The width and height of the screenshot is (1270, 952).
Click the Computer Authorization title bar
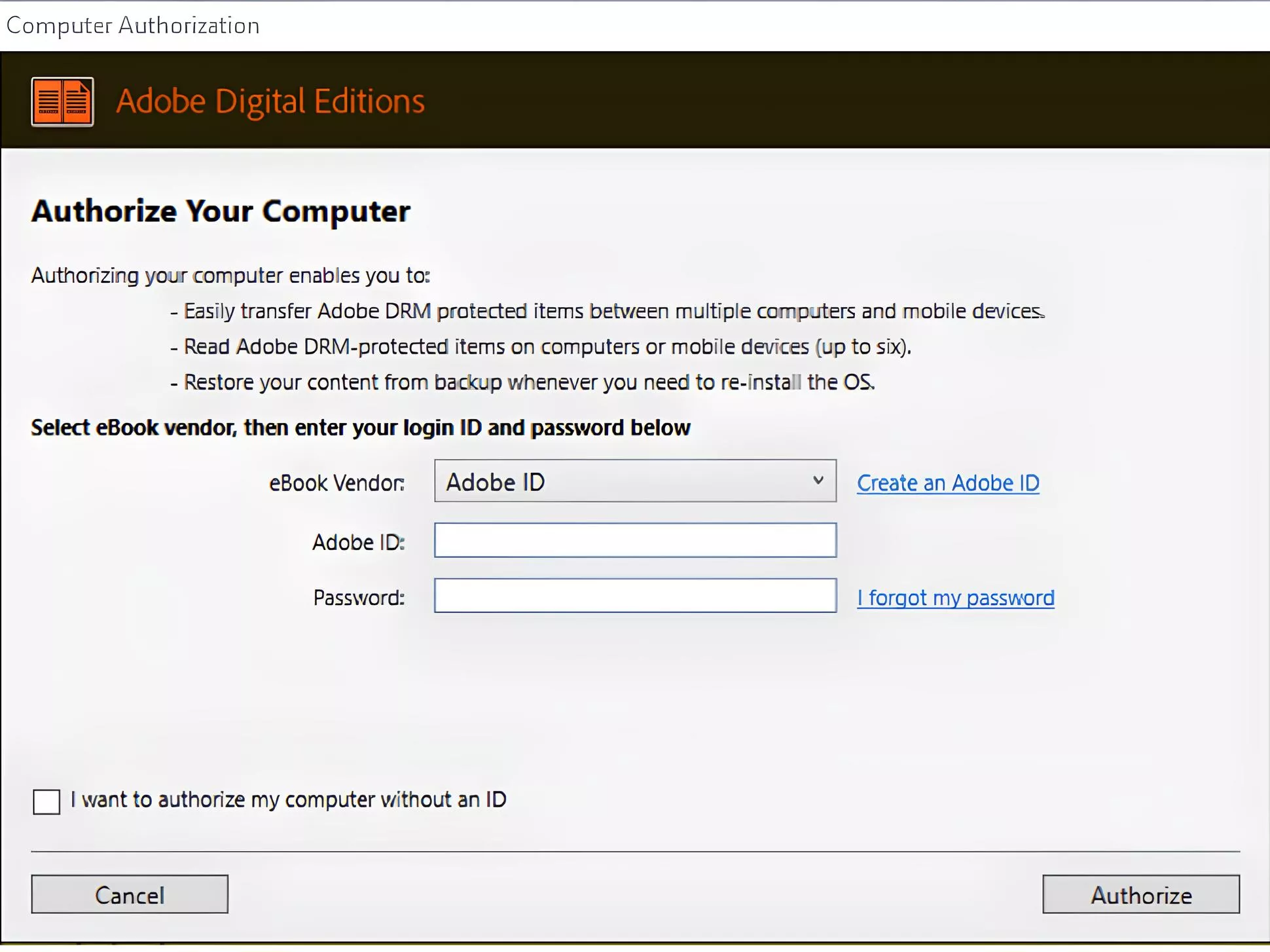(133, 26)
